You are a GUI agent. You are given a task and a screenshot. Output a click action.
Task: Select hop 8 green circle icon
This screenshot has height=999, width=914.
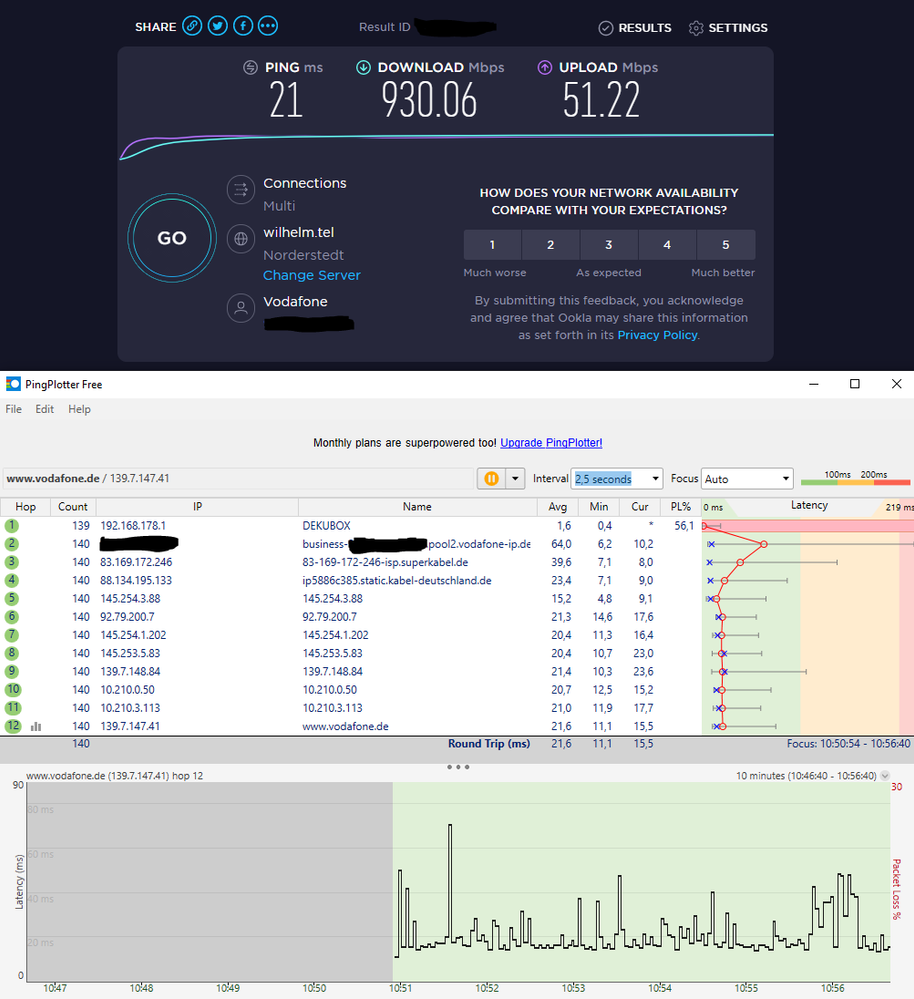click(11, 653)
